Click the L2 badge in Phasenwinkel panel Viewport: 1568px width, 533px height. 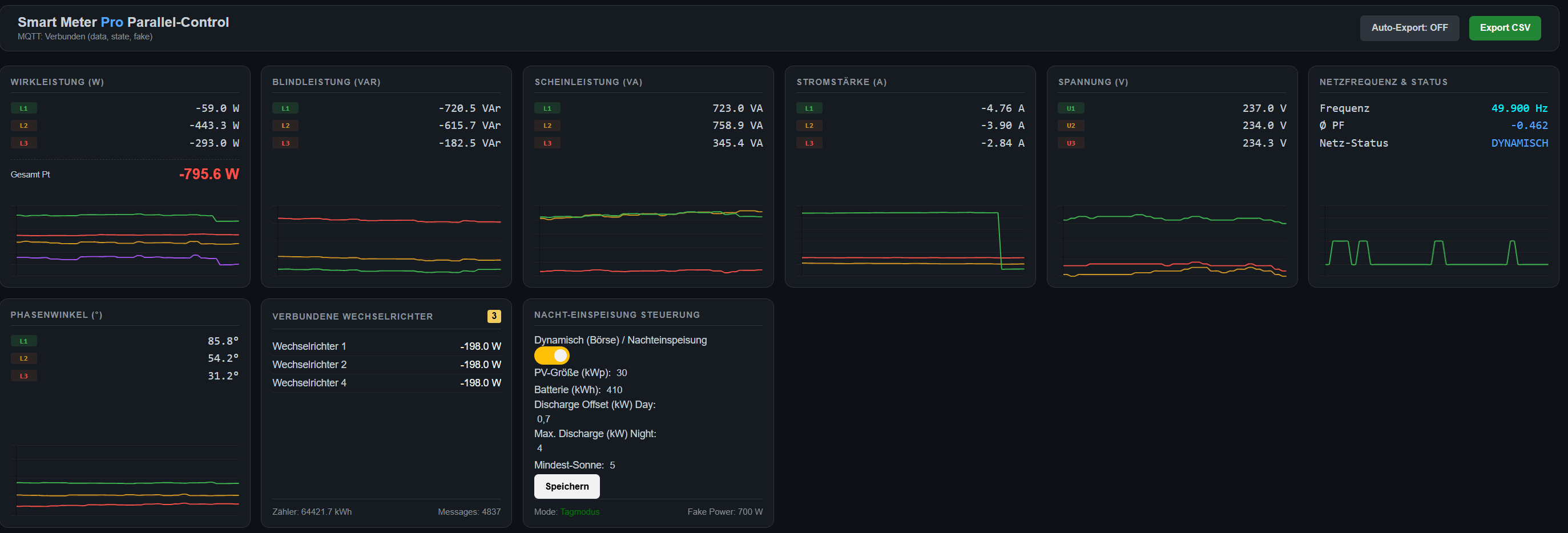[x=24, y=358]
